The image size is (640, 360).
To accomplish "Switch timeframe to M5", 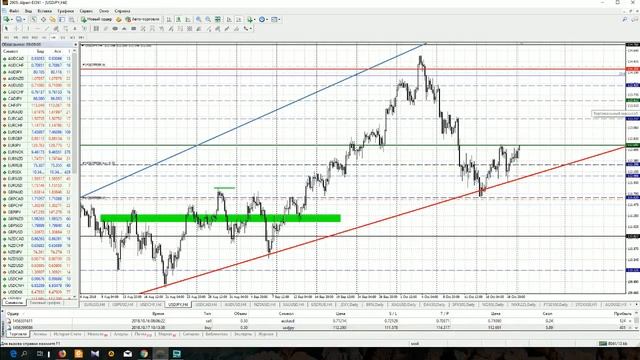I will (x=16, y=38).
